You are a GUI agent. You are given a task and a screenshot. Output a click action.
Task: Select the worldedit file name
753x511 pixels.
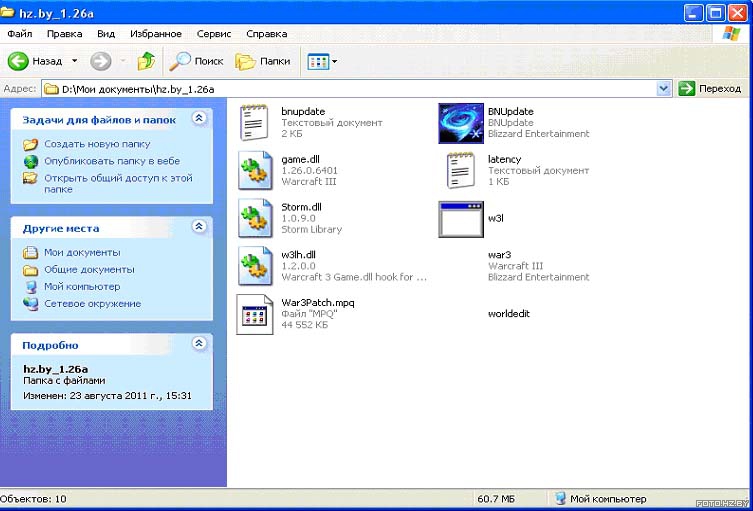(x=509, y=314)
